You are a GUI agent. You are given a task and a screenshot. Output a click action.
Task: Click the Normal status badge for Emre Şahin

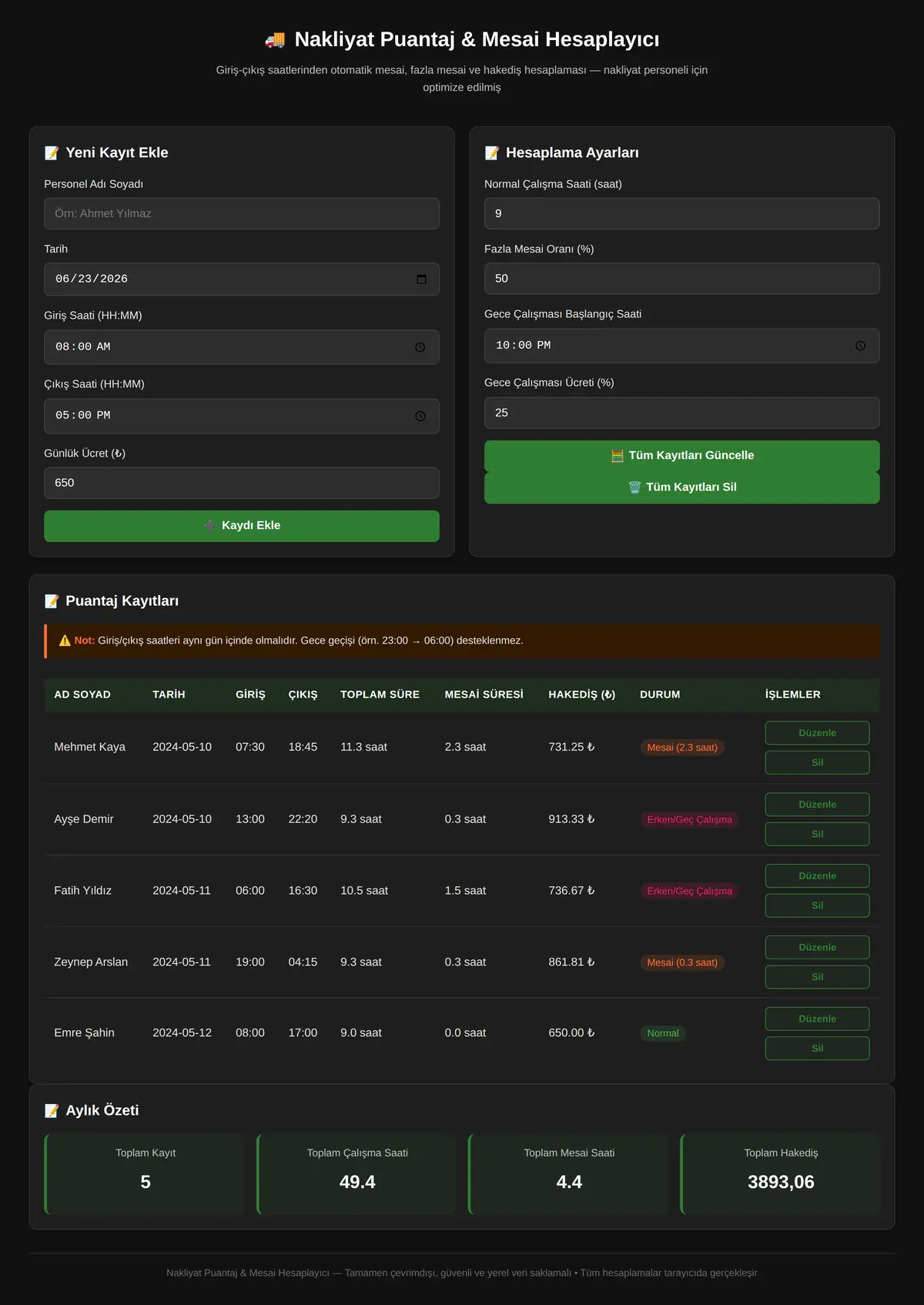point(663,1033)
